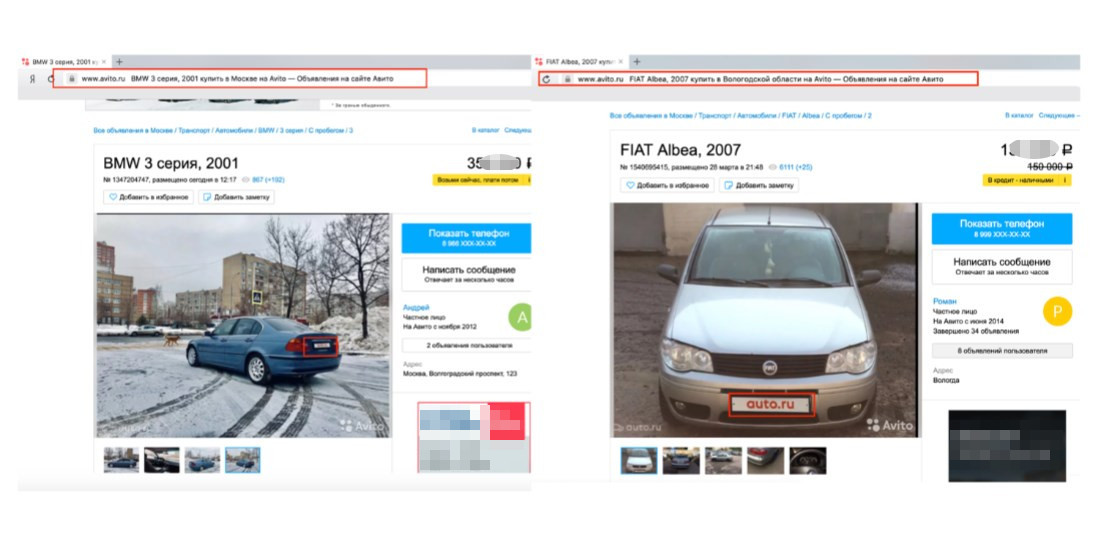Open 'Автомобили' breadcrumb in FIAT window
This screenshot has height=550, width=1099.
[x=756, y=116]
